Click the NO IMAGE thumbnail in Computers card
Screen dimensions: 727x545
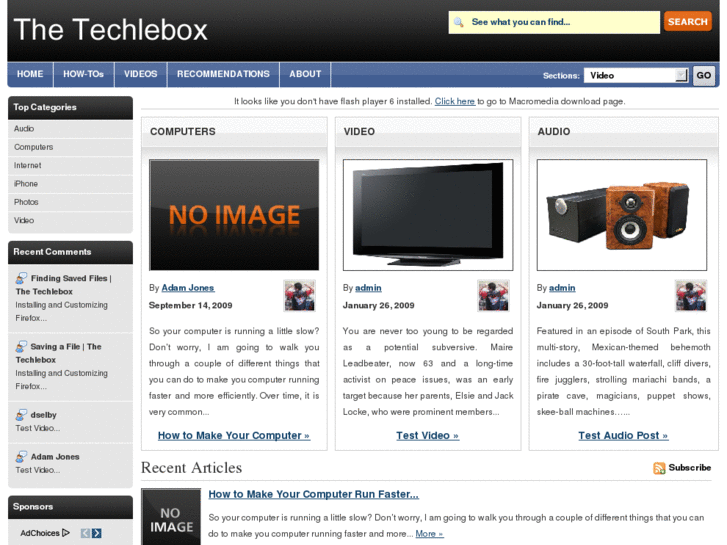click(x=234, y=215)
